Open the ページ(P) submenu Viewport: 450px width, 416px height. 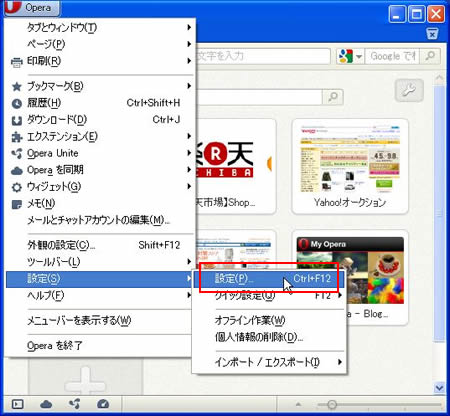point(100,44)
